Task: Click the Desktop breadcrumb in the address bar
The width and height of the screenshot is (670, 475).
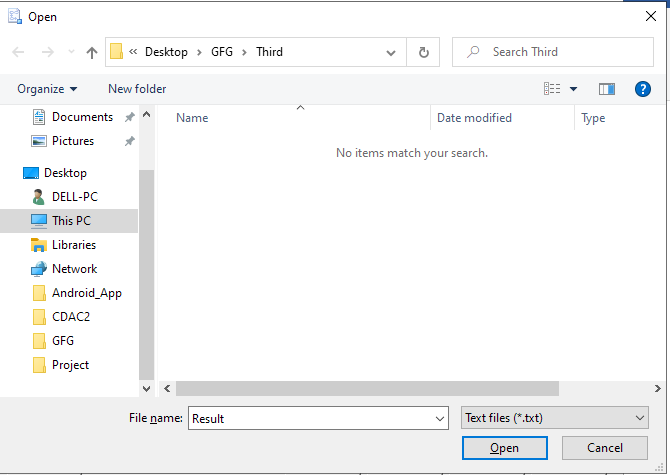Action: [166, 52]
